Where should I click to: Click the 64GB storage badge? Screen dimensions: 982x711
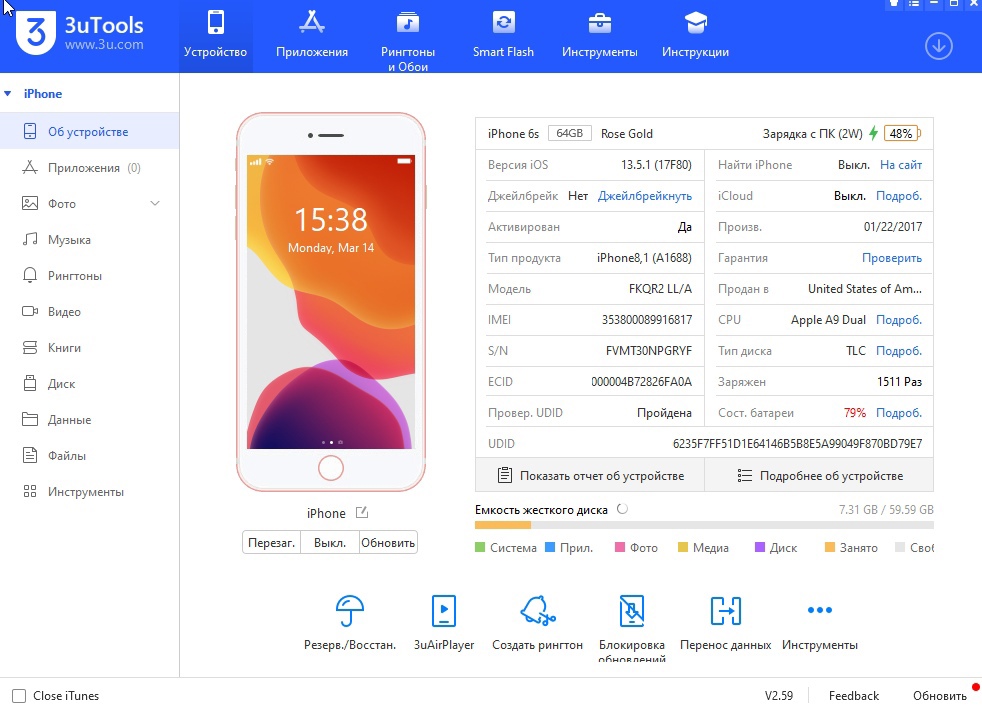tap(569, 133)
